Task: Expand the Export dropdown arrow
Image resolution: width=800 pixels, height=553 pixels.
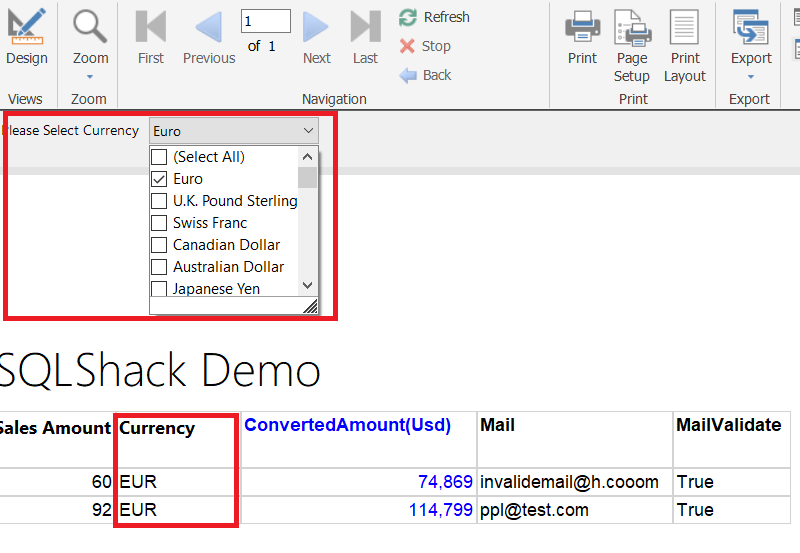Action: coord(751,77)
